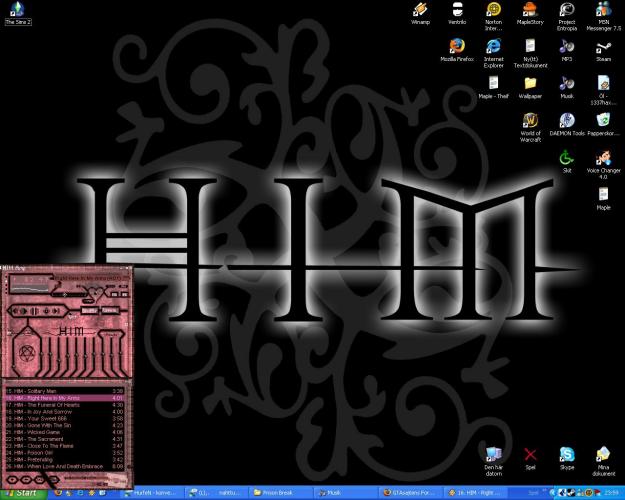This screenshot has height=500, width=625.
Task: Open the Voice Changer 4.0 icon
Action: [x=603, y=159]
